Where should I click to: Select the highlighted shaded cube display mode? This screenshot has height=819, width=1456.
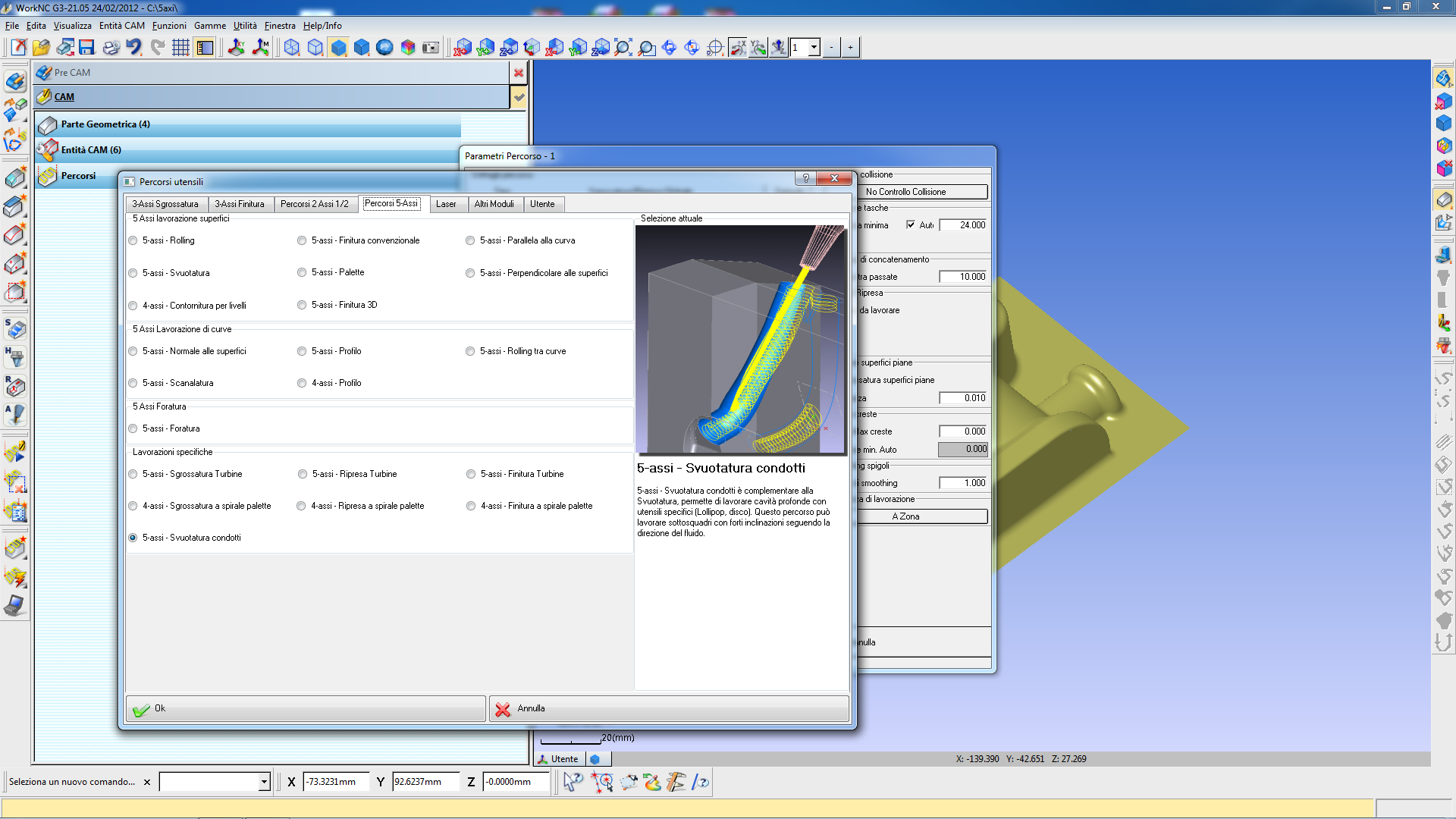[x=338, y=48]
